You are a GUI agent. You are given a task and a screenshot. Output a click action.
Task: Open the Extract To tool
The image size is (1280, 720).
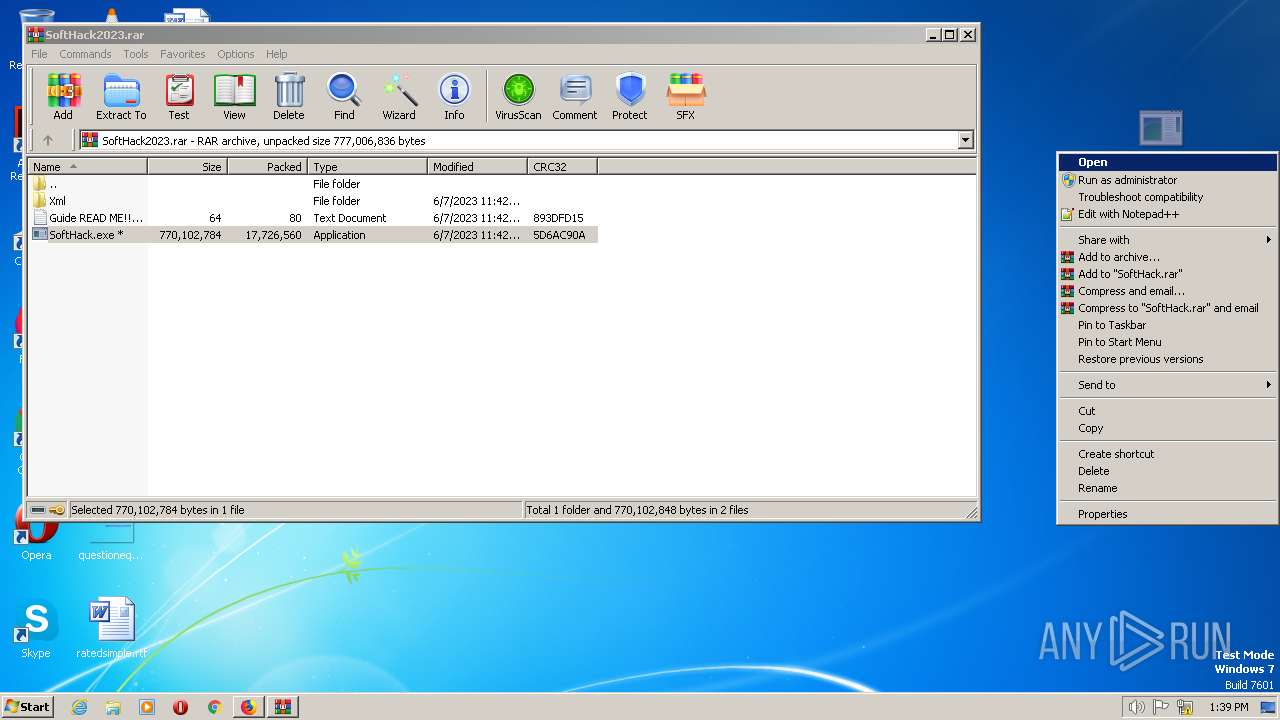(x=121, y=97)
